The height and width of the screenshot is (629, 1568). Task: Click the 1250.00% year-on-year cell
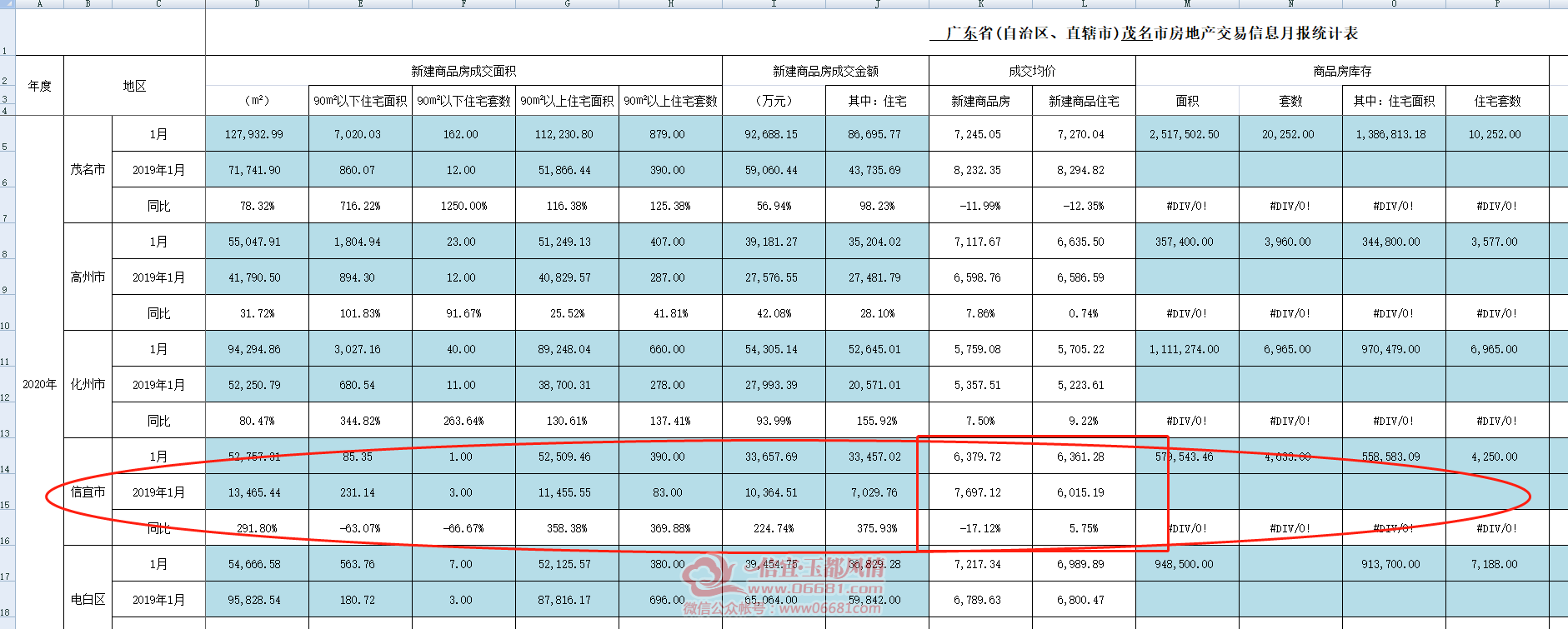pos(463,205)
